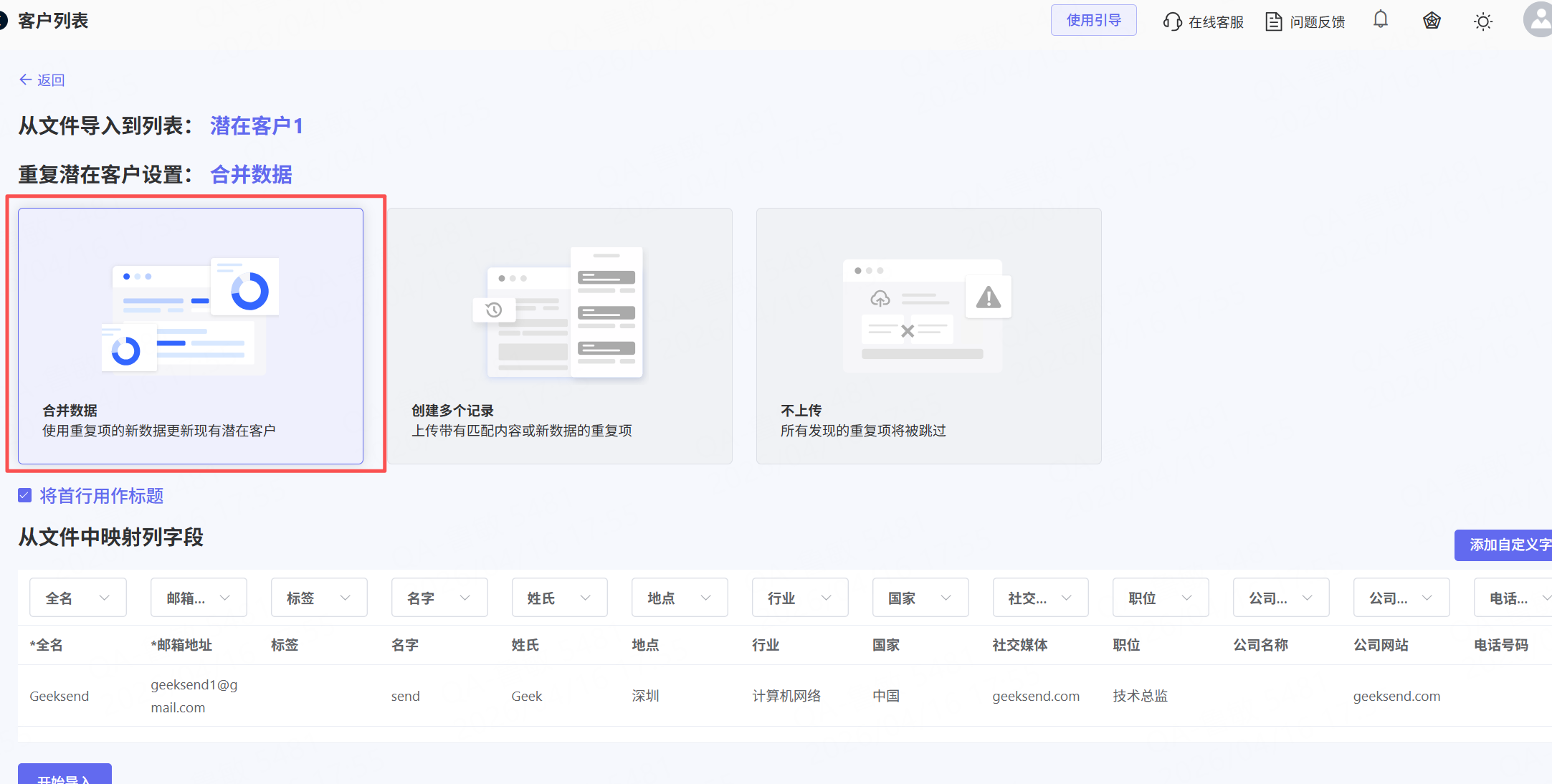Click the pentagon badge icon in header
Image resolution: width=1552 pixels, height=784 pixels.
[1431, 21]
